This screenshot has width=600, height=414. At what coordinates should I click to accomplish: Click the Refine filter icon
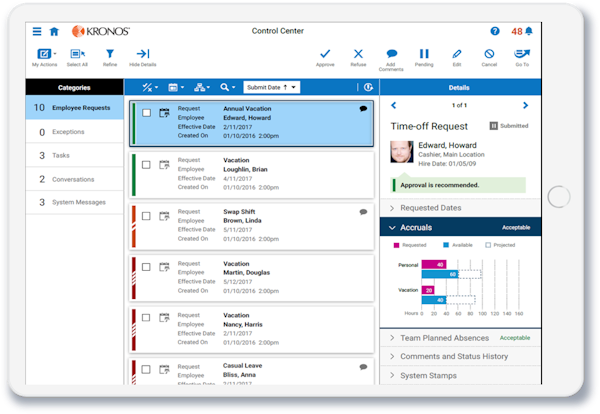(x=109, y=55)
